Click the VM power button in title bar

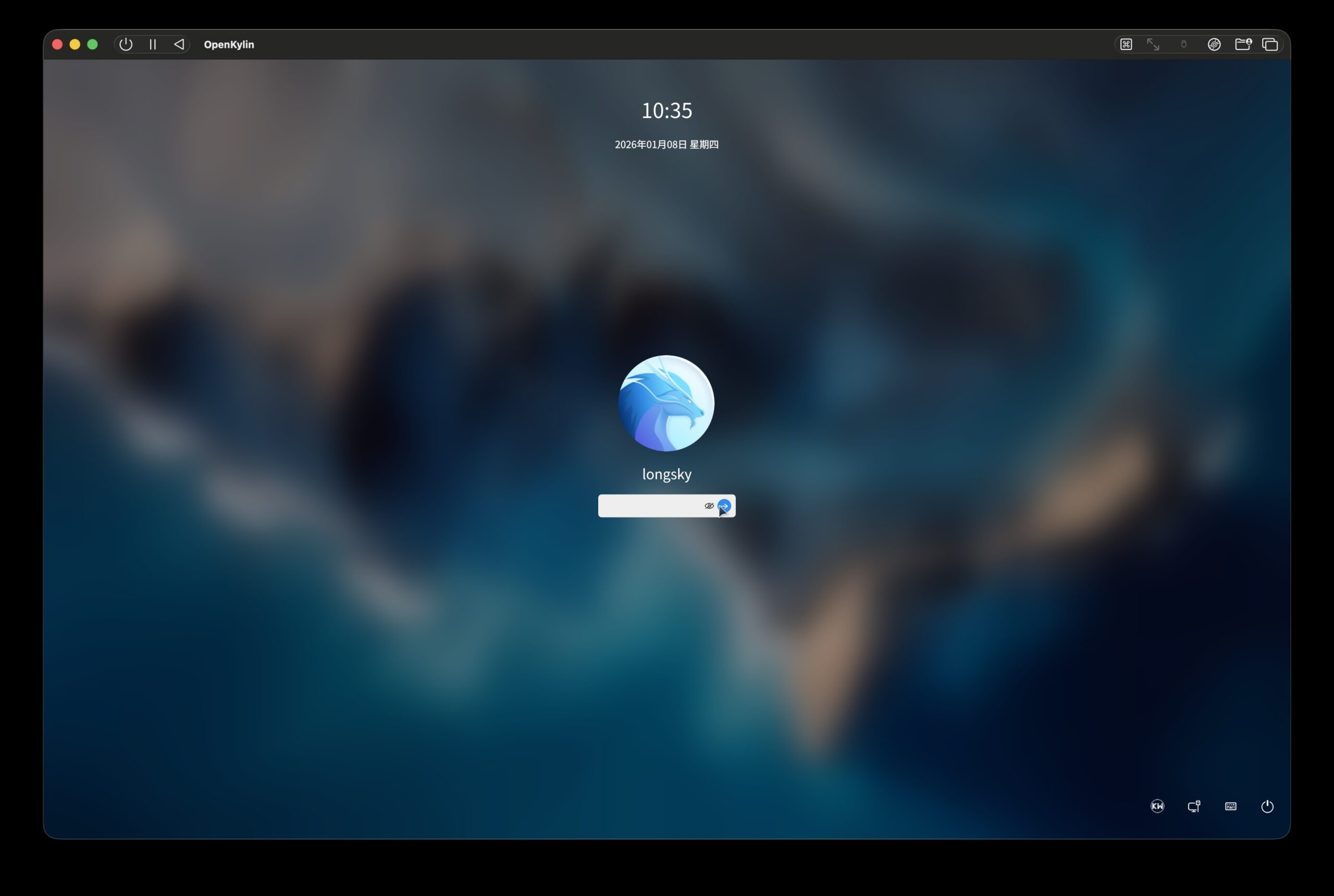[126, 45]
